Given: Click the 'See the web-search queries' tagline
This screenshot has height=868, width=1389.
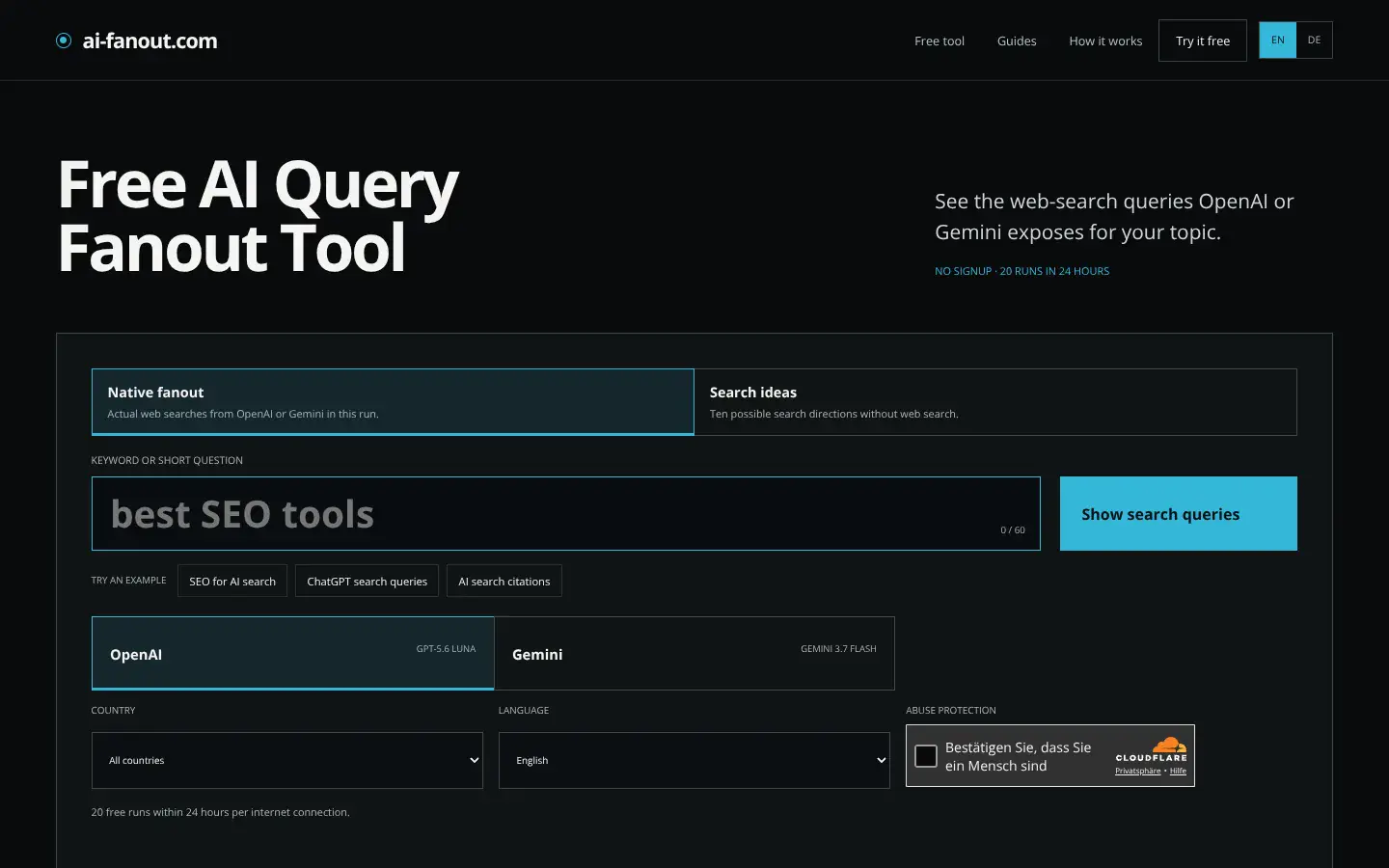Looking at the screenshot, I should coord(1114,217).
